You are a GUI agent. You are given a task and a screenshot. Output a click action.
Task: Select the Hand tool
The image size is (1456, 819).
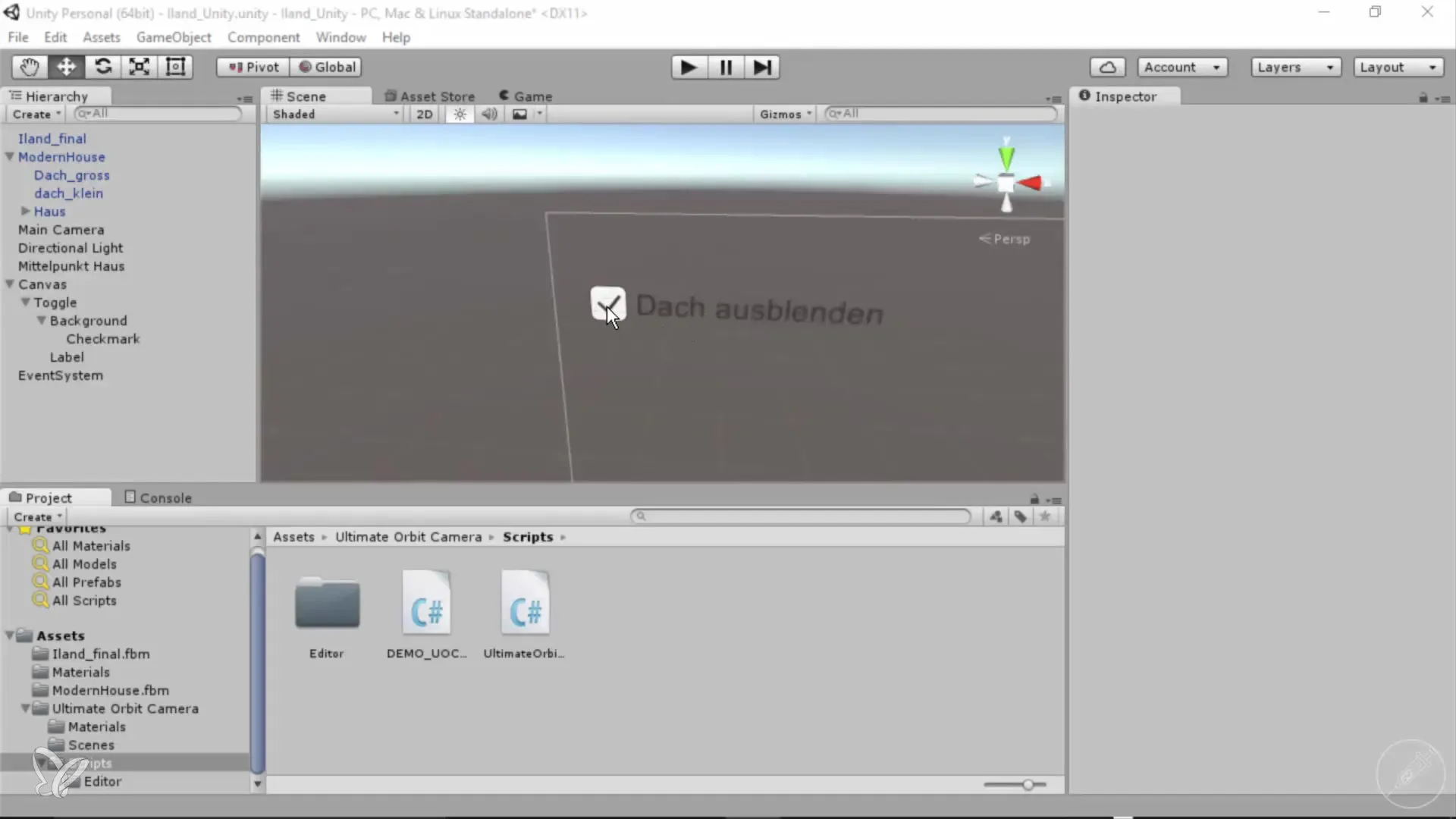point(30,67)
